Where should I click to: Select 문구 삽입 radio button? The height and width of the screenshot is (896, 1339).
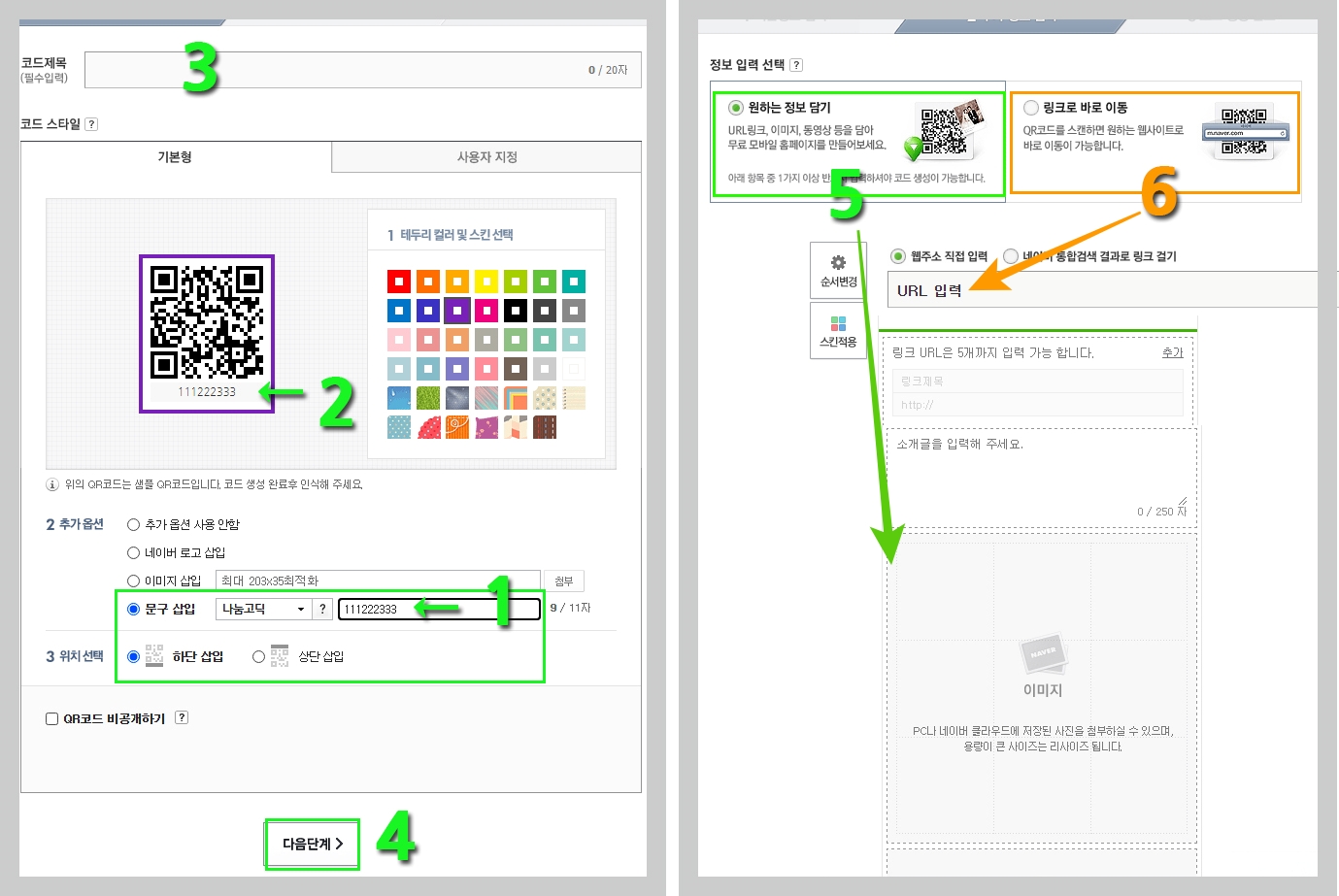134,609
